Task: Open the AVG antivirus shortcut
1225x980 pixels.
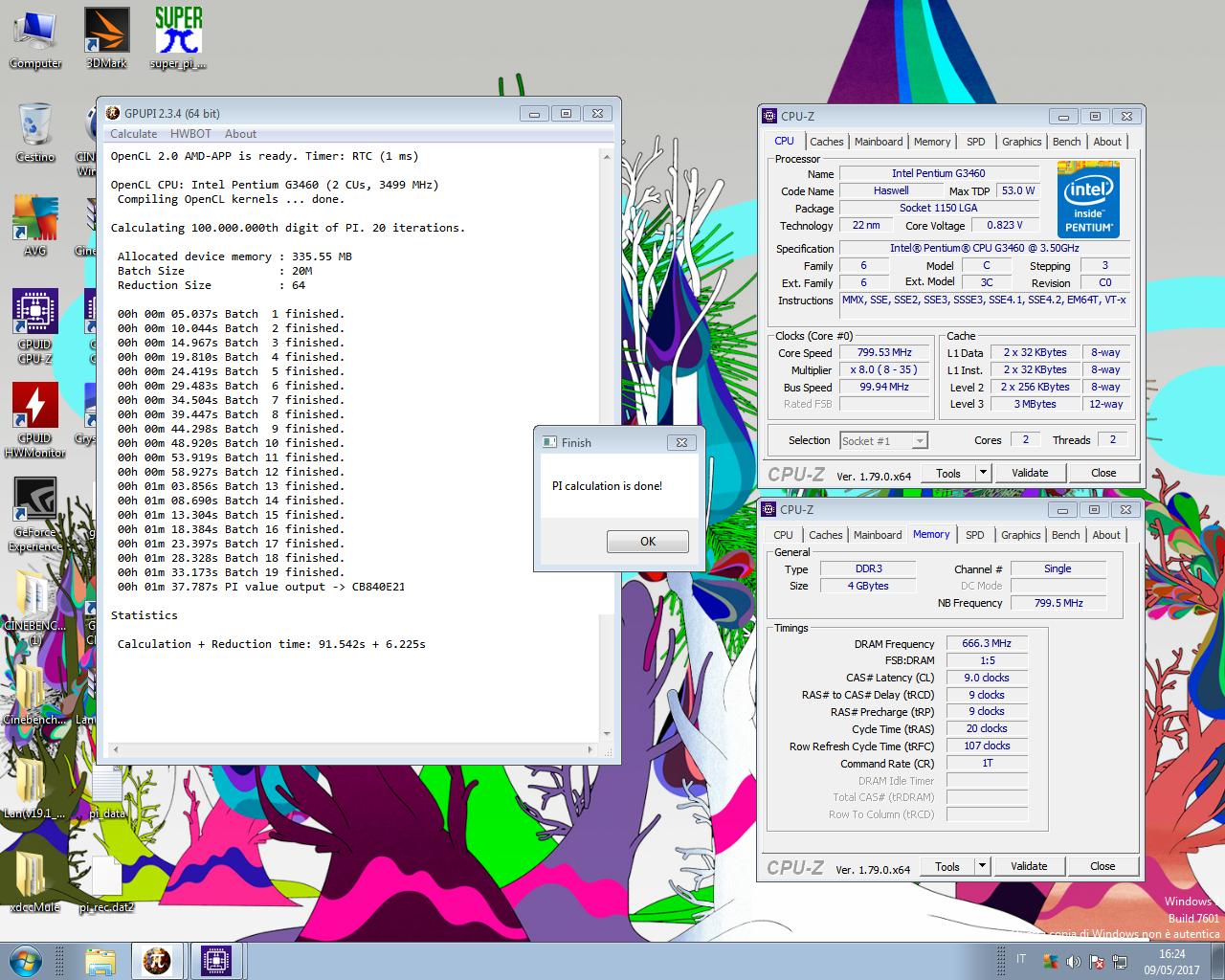Action: (35, 226)
